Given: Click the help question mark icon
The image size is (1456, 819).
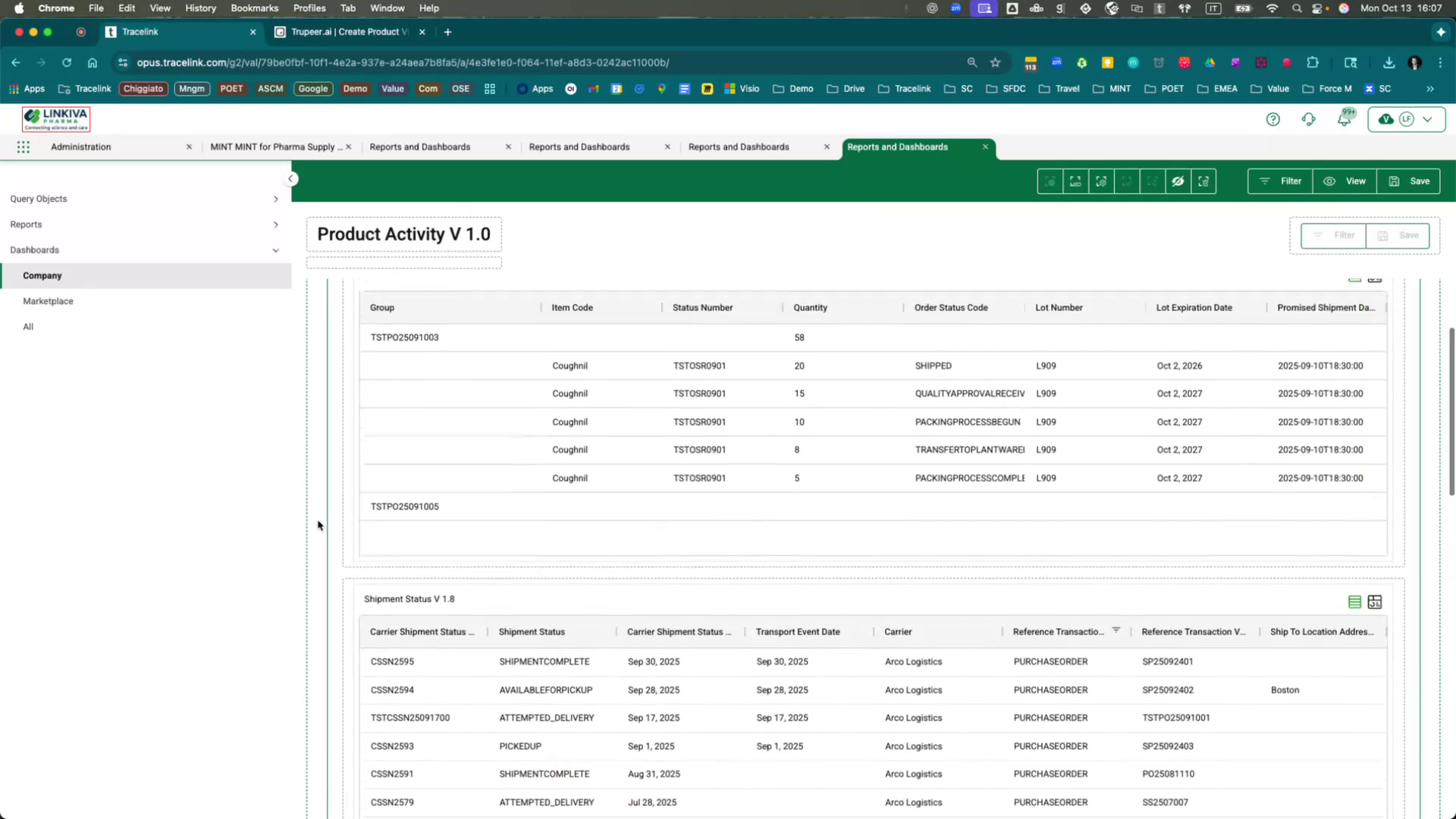Looking at the screenshot, I should point(1273,119).
